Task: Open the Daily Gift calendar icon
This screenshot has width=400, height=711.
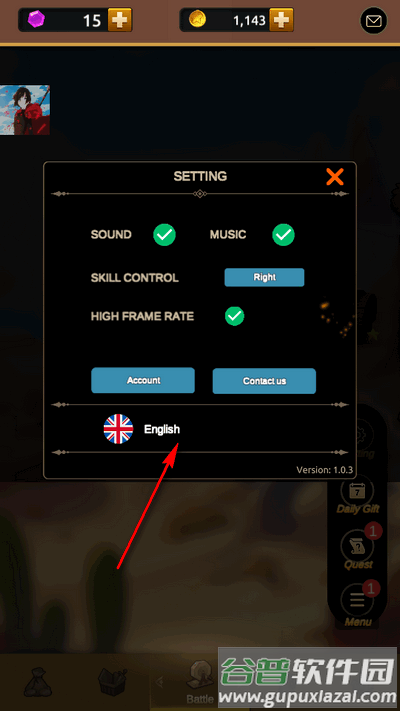Action: 357,492
